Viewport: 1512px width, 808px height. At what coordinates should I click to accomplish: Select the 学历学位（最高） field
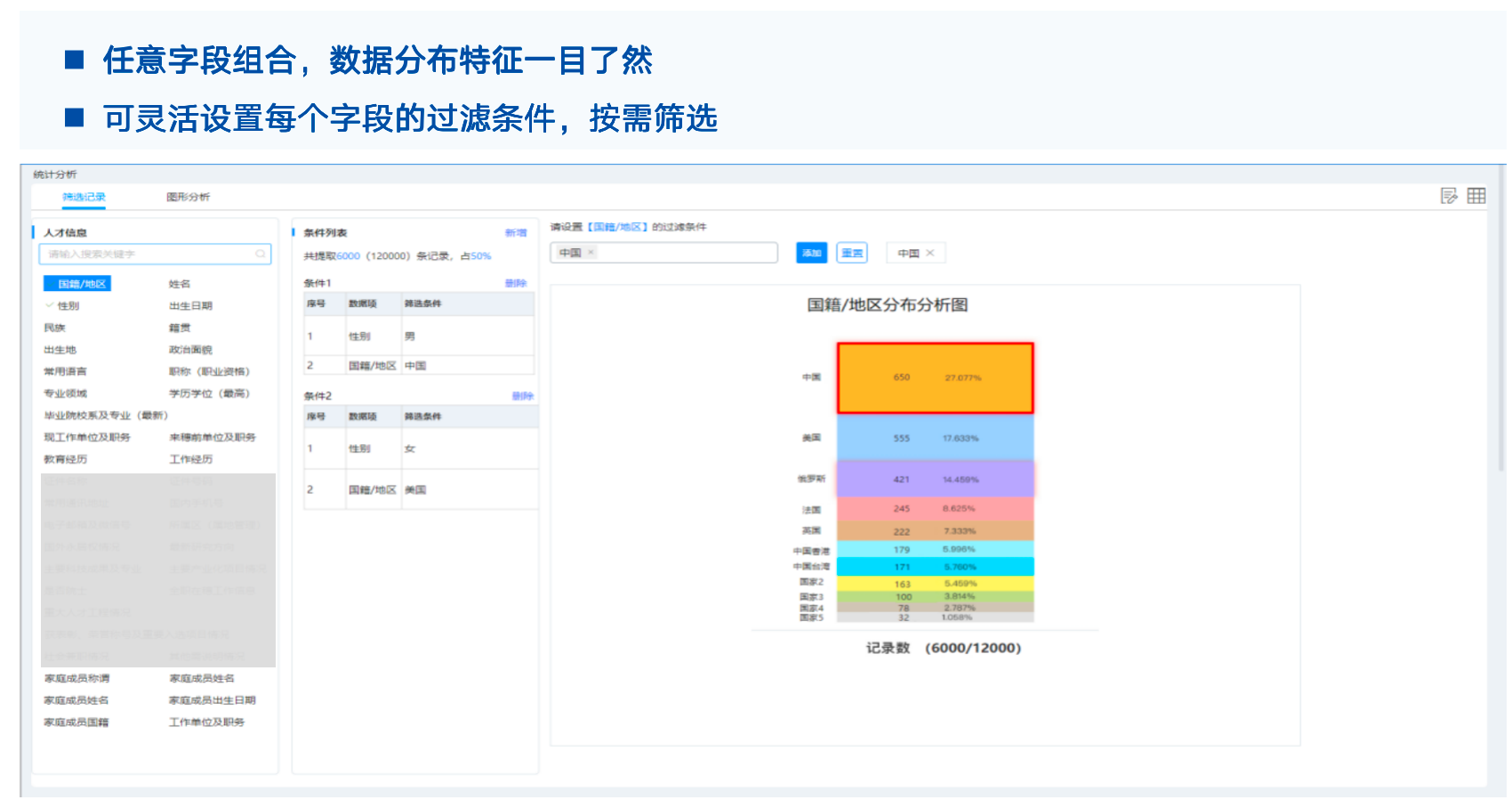210,393
